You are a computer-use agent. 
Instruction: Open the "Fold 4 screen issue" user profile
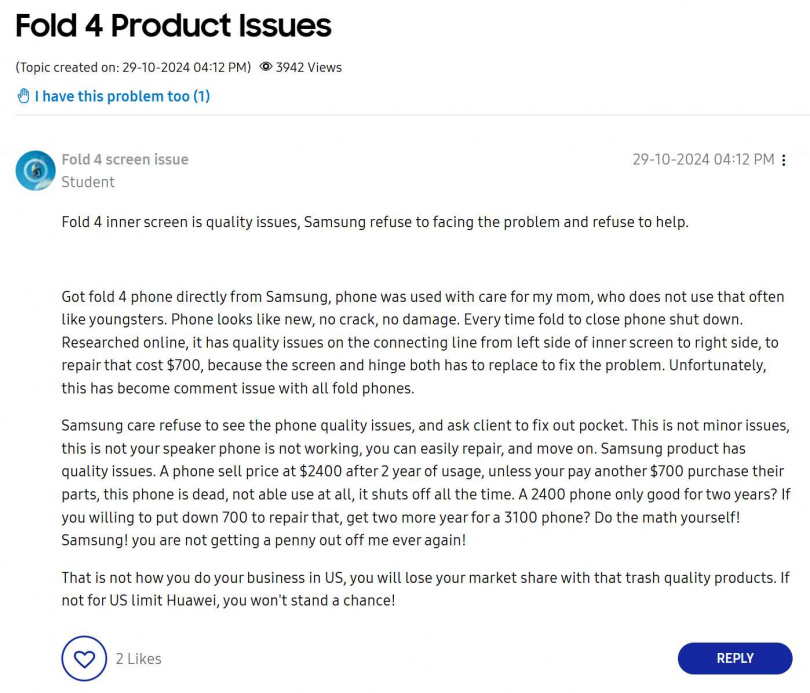pyautogui.click(x=125, y=159)
